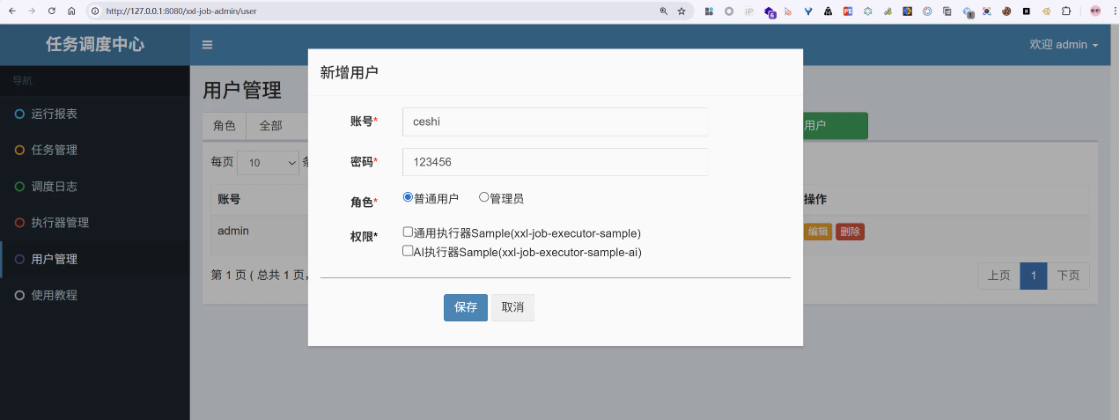This screenshot has height=420, width=1120.
Task: Check the 通用执行器Sample permission checkbox
Action: [408, 232]
